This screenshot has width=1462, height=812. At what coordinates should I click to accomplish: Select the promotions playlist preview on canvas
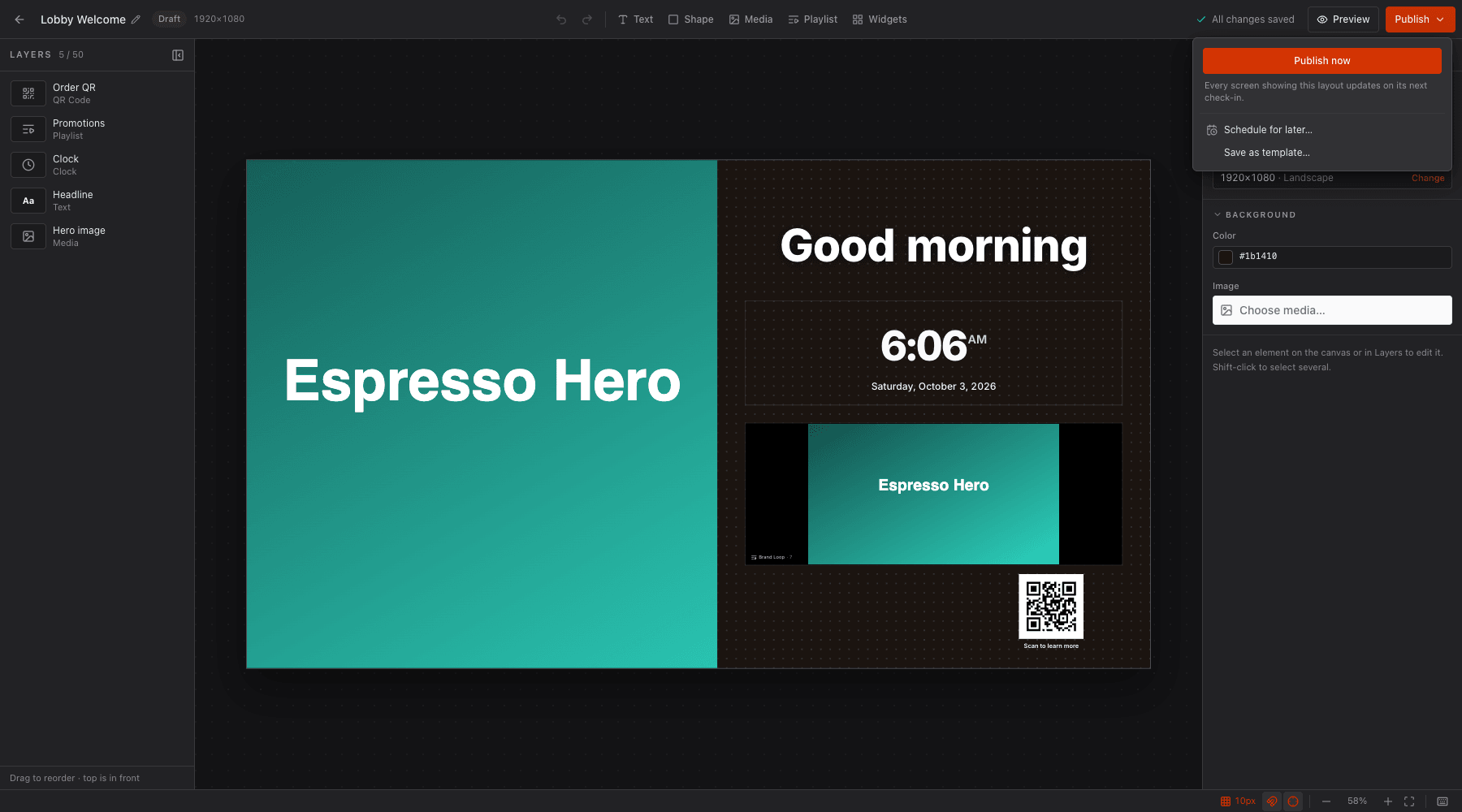933,494
